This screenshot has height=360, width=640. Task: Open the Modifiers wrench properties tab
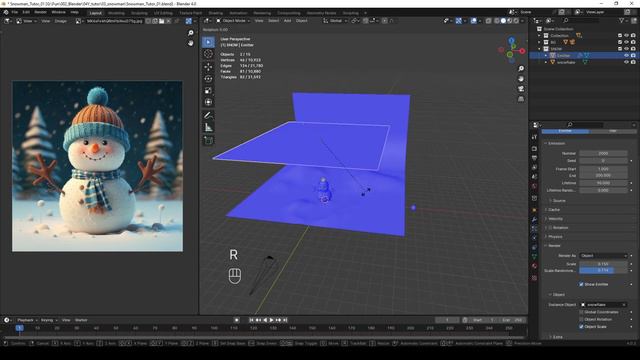click(x=534, y=220)
